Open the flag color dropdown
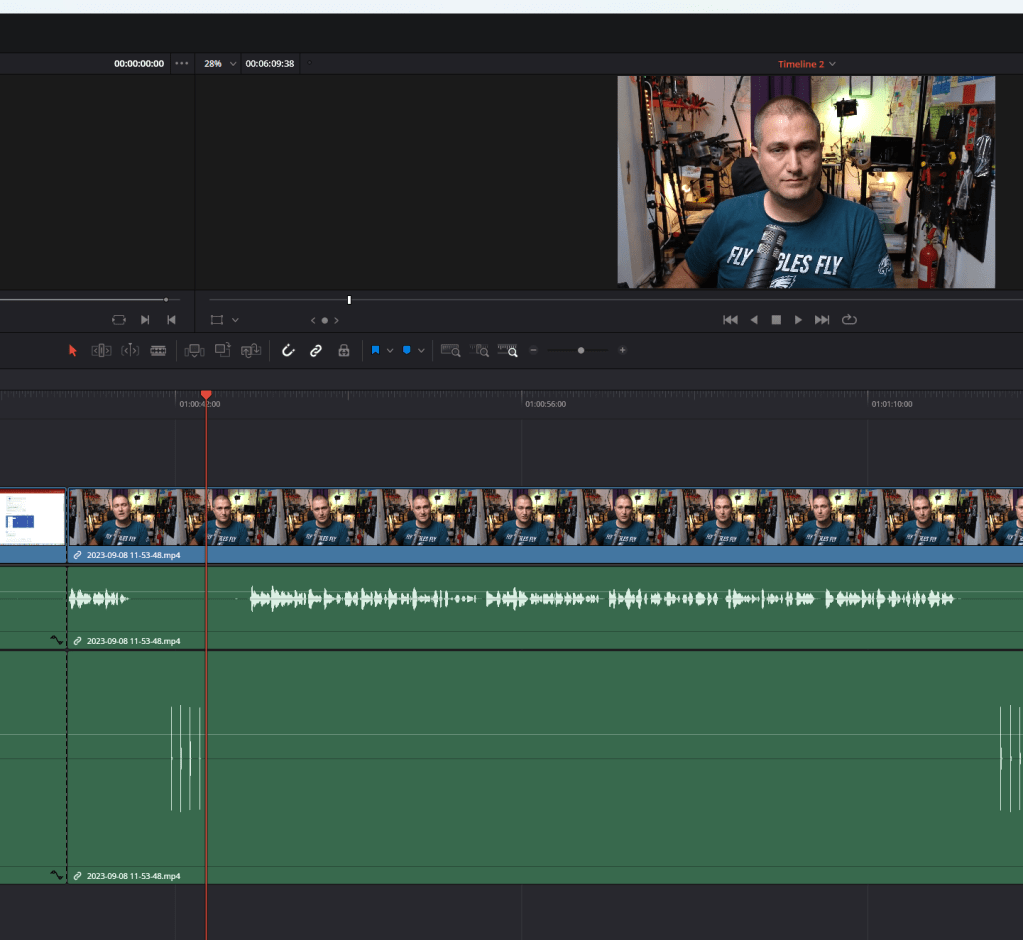This screenshot has width=1023, height=940. [x=390, y=350]
